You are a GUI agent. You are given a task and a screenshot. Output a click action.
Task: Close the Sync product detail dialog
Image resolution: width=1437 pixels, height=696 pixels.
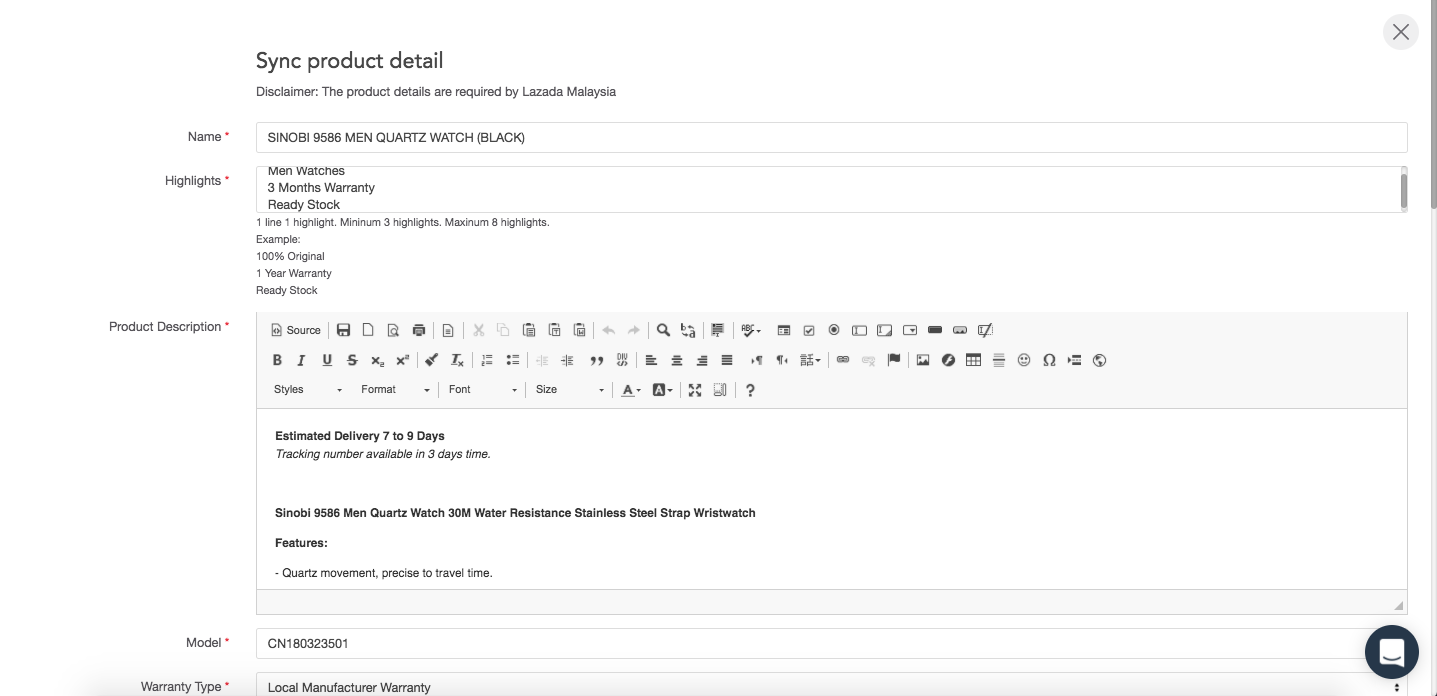coord(1400,32)
